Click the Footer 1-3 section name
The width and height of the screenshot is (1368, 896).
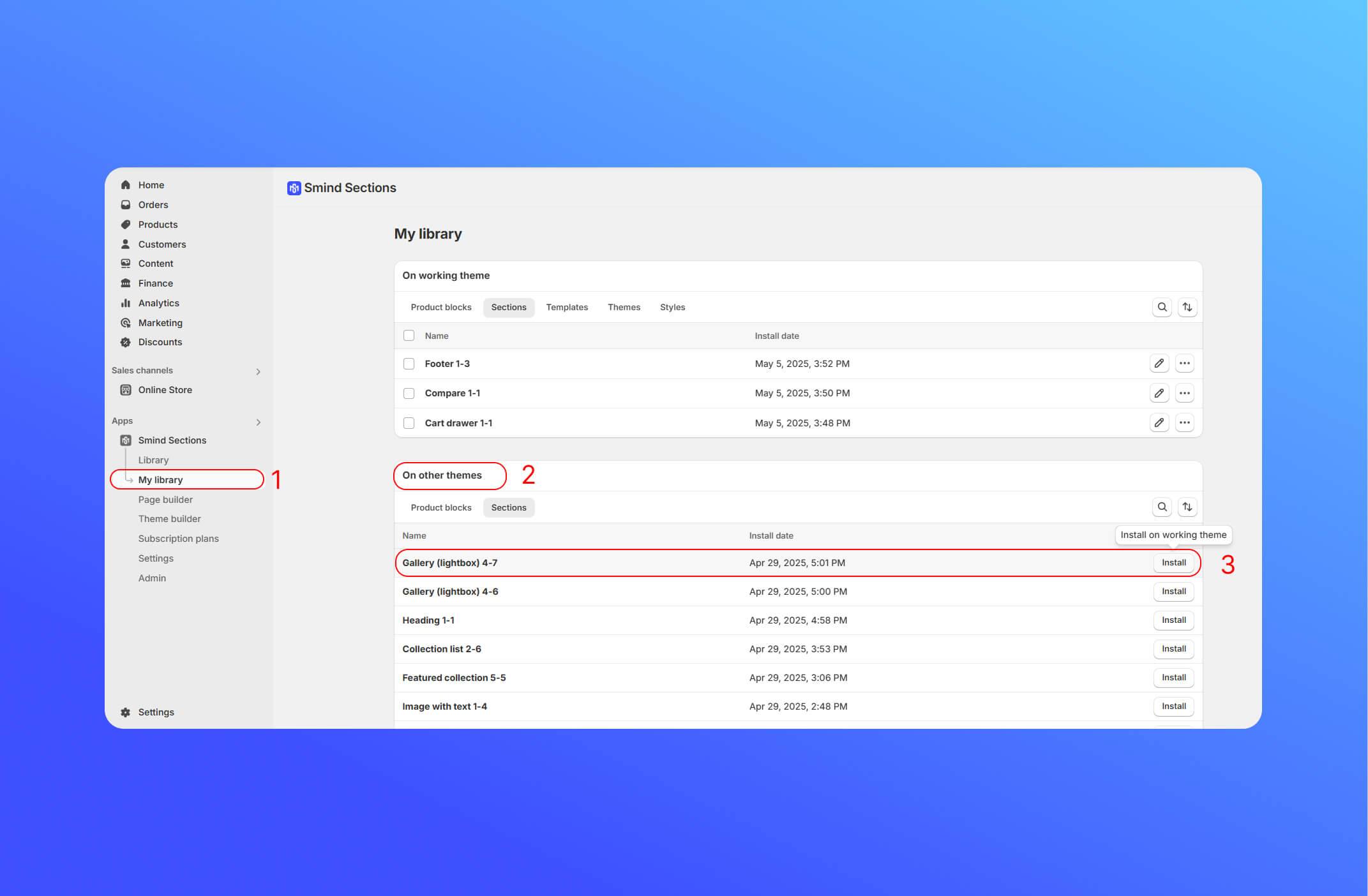[x=447, y=364]
